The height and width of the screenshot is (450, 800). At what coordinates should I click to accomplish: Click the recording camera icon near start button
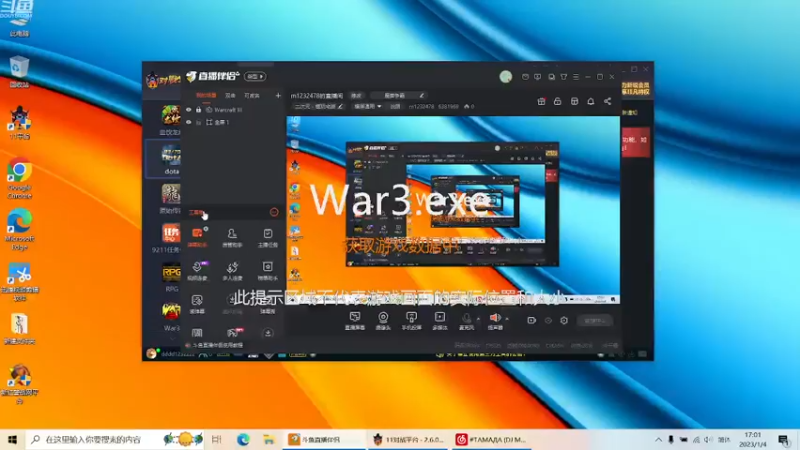click(531, 320)
